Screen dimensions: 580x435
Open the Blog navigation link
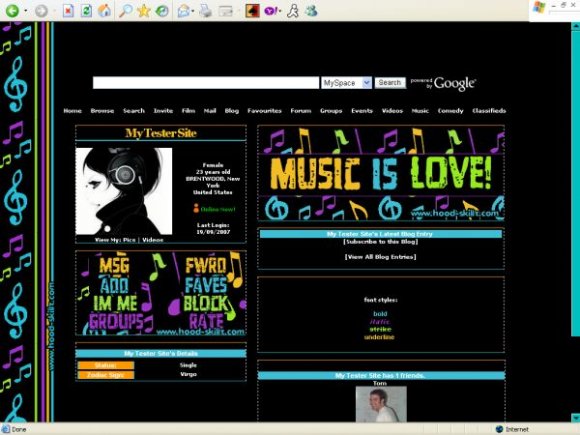(x=232, y=111)
